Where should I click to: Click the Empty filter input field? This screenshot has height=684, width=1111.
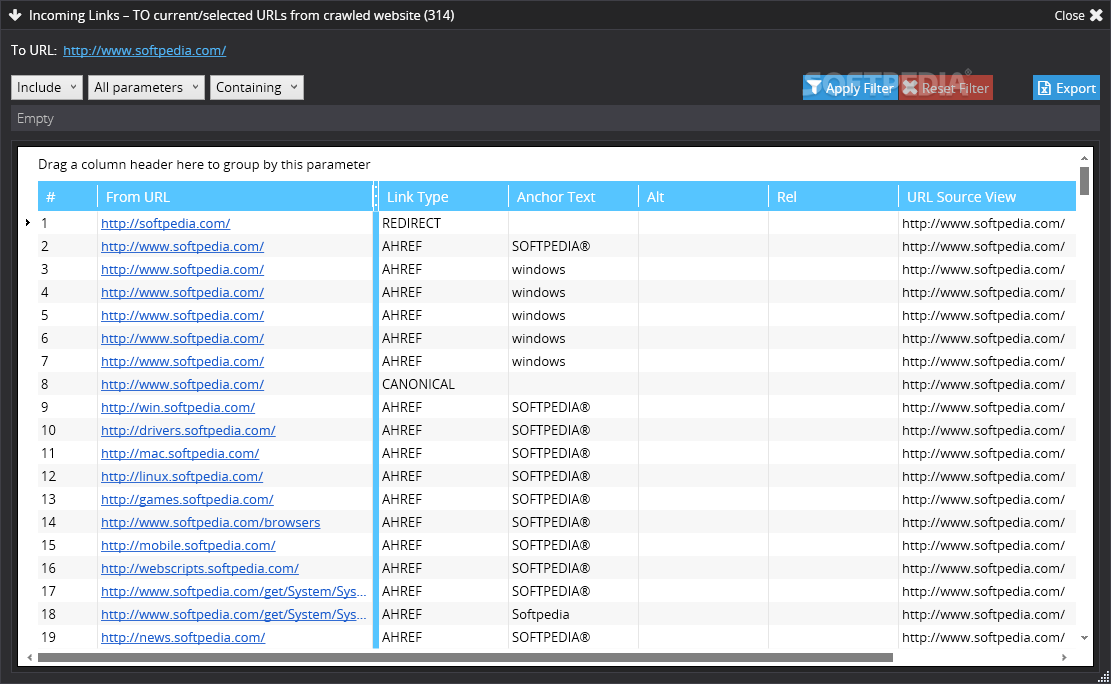click(556, 118)
